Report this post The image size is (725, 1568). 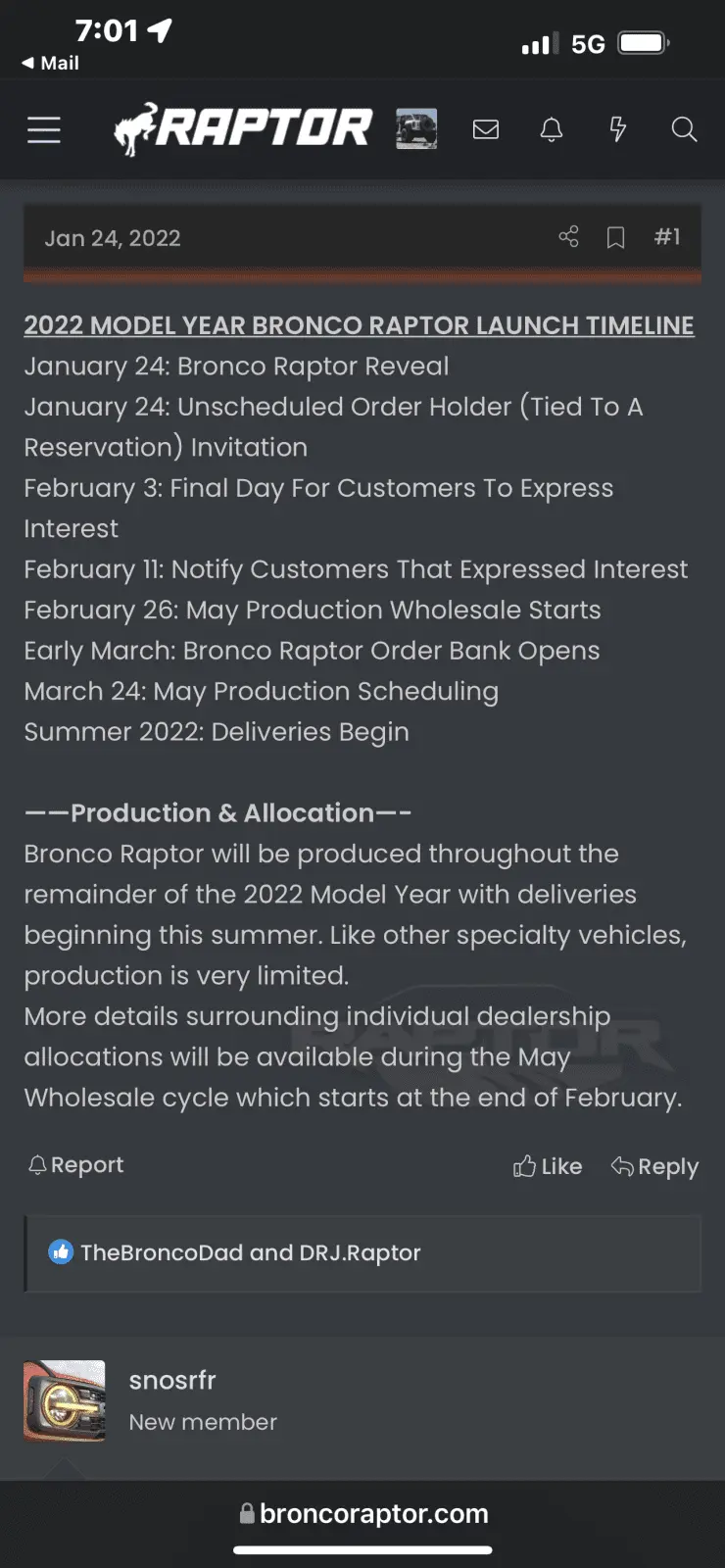(x=75, y=1164)
